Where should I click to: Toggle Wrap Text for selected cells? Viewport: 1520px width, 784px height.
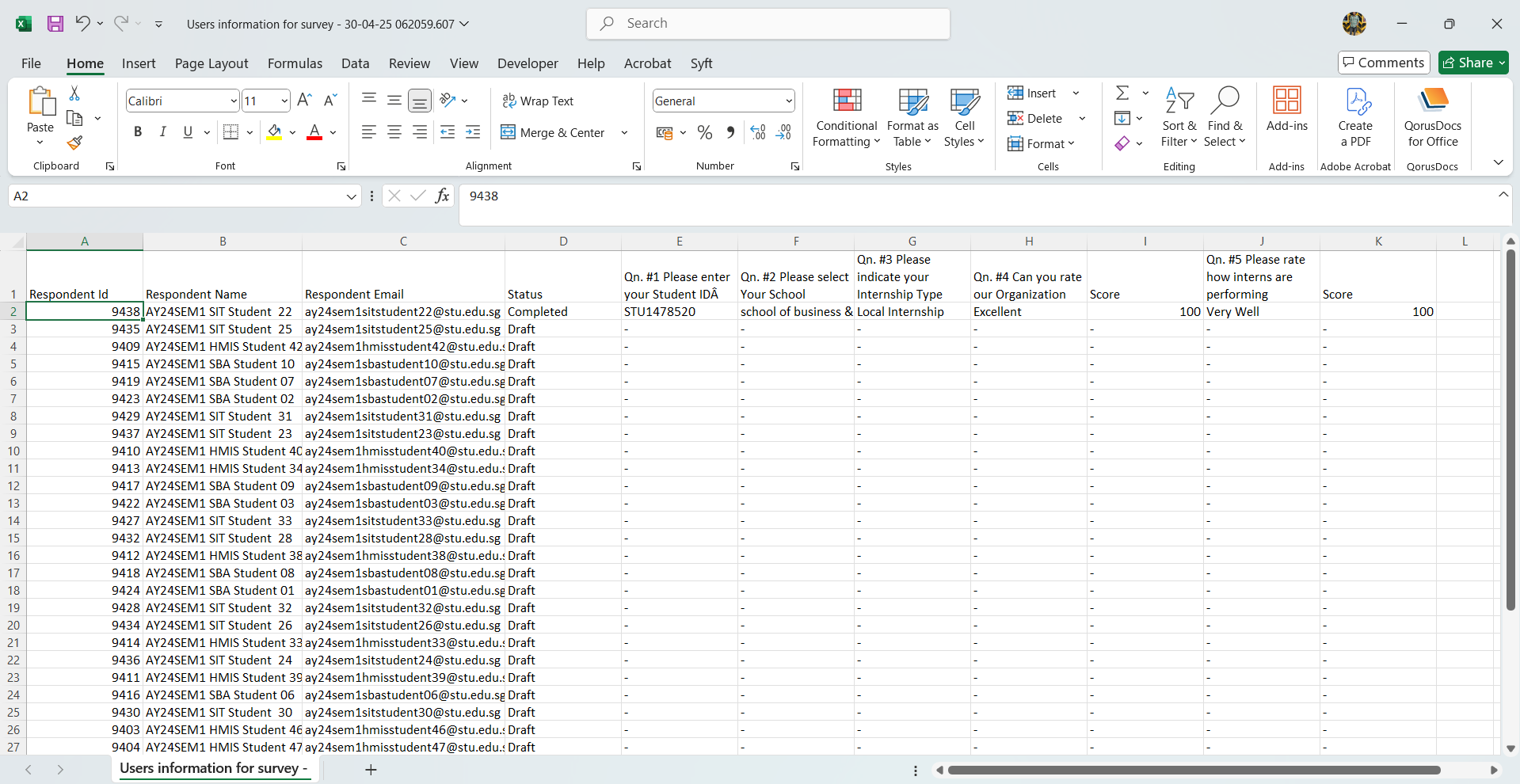click(538, 101)
